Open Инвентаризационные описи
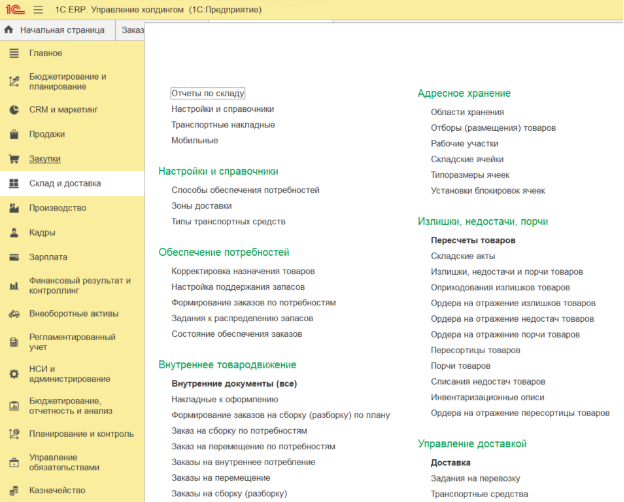Image resolution: width=624 pixels, height=502 pixels. point(488,397)
